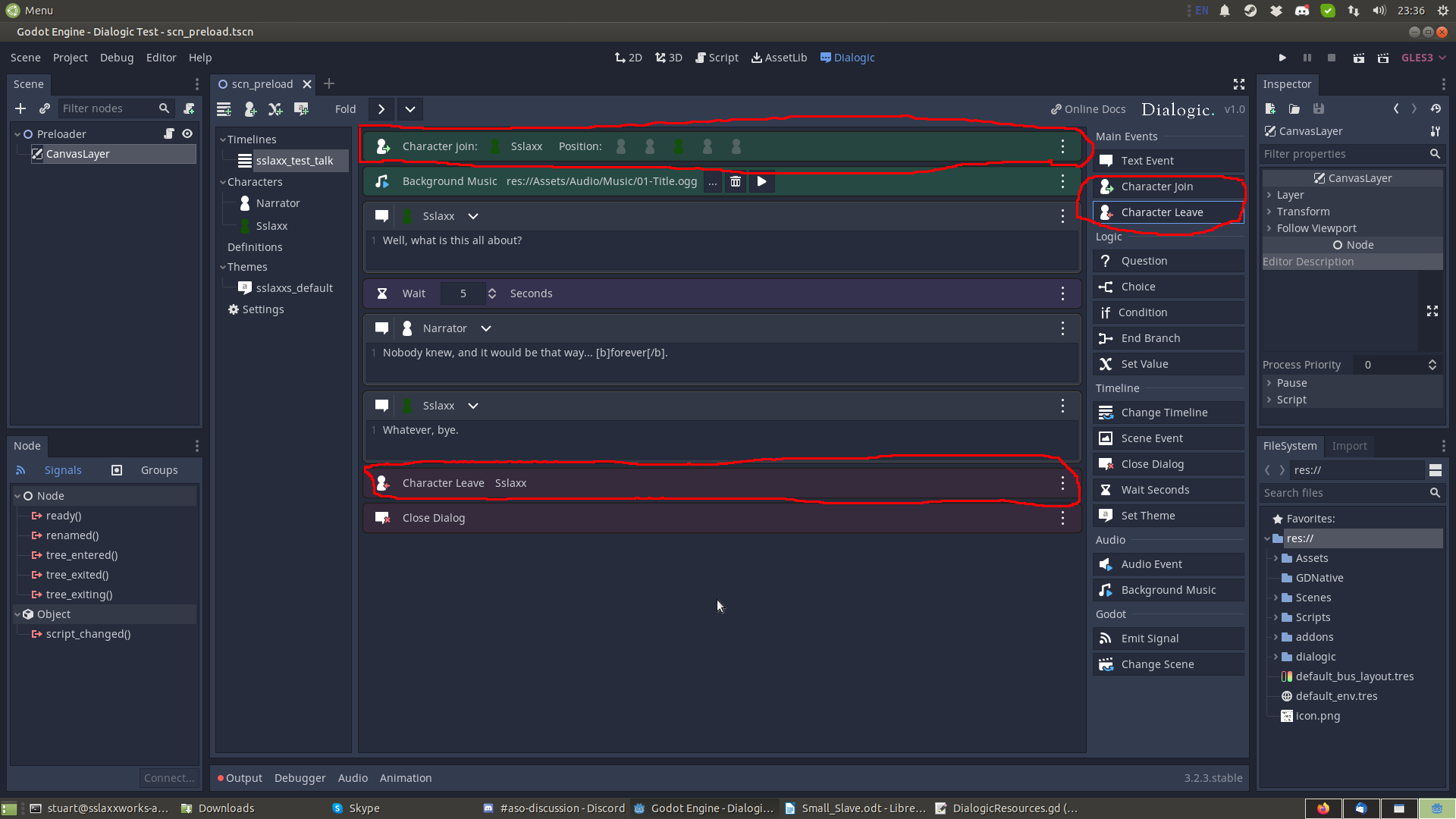Increase the Wait event seconds value
Image resolution: width=1456 pixels, height=819 pixels.
pos(492,289)
